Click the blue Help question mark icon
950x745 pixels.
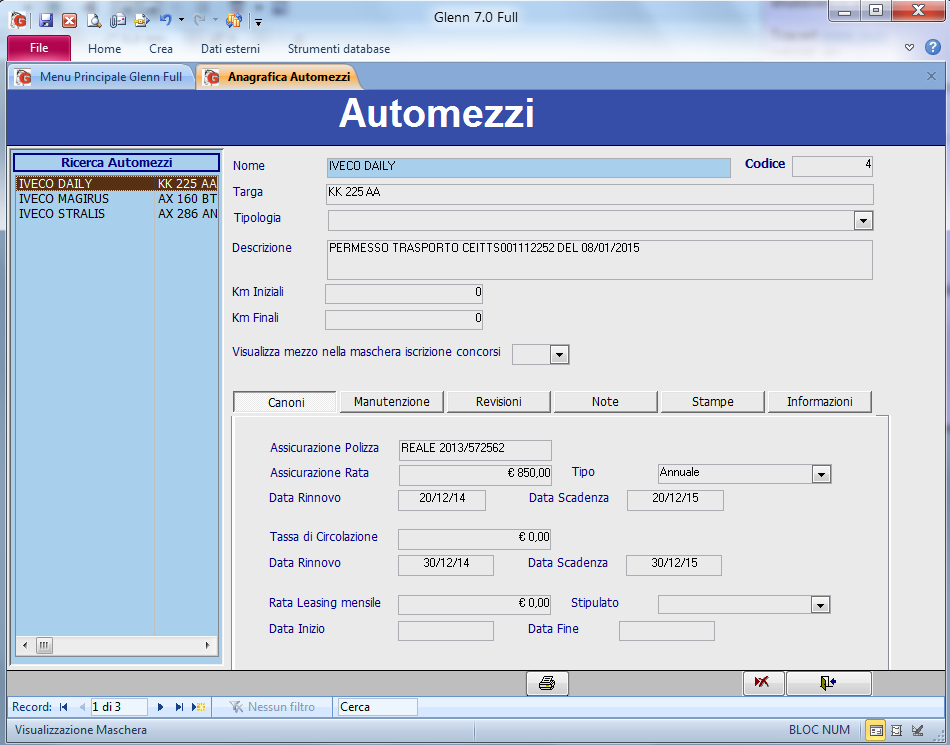pyautogui.click(x=933, y=47)
